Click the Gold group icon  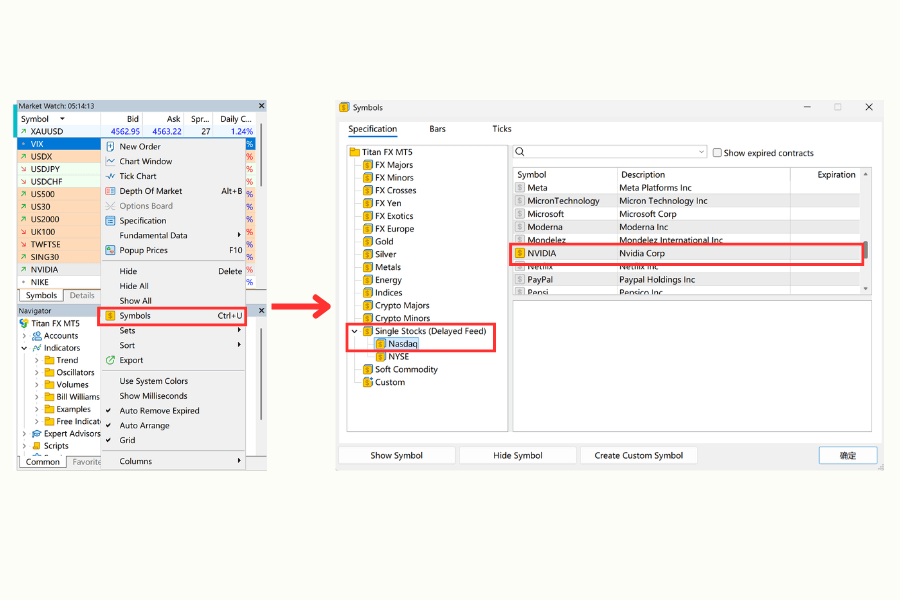368,241
